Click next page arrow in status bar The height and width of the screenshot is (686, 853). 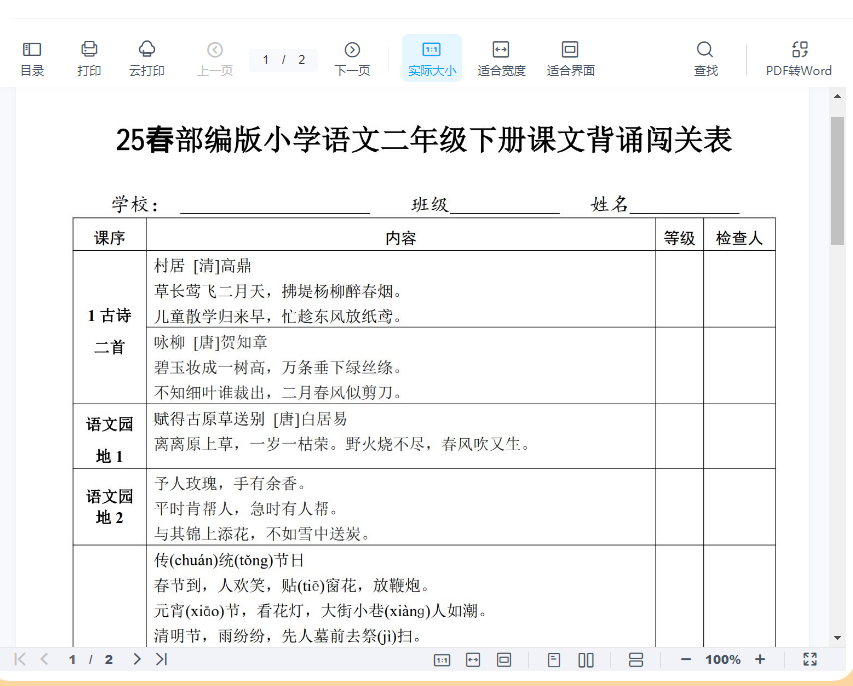pyautogui.click(x=137, y=659)
